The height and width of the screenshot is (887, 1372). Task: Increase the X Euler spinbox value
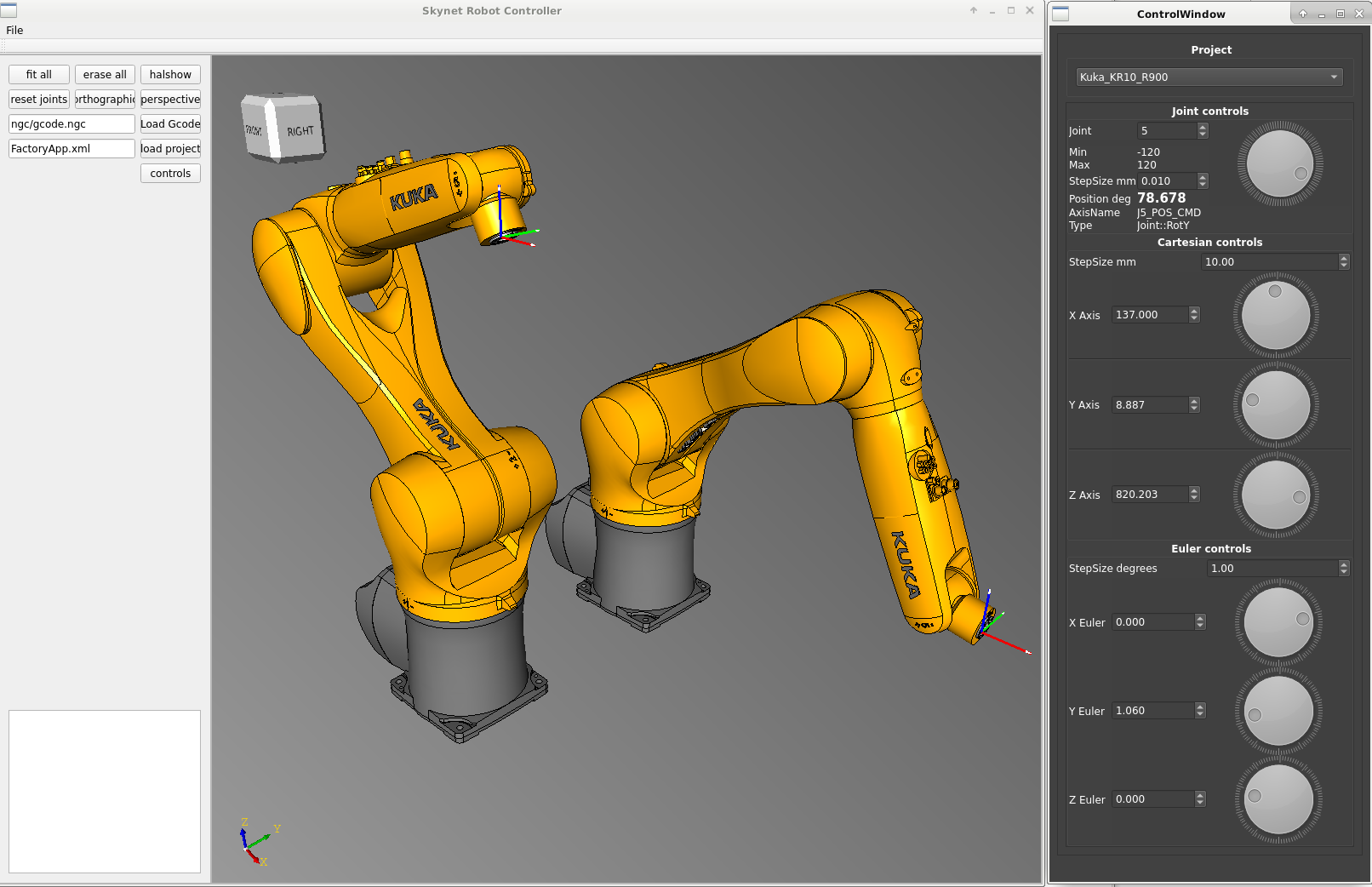pyautogui.click(x=1200, y=618)
